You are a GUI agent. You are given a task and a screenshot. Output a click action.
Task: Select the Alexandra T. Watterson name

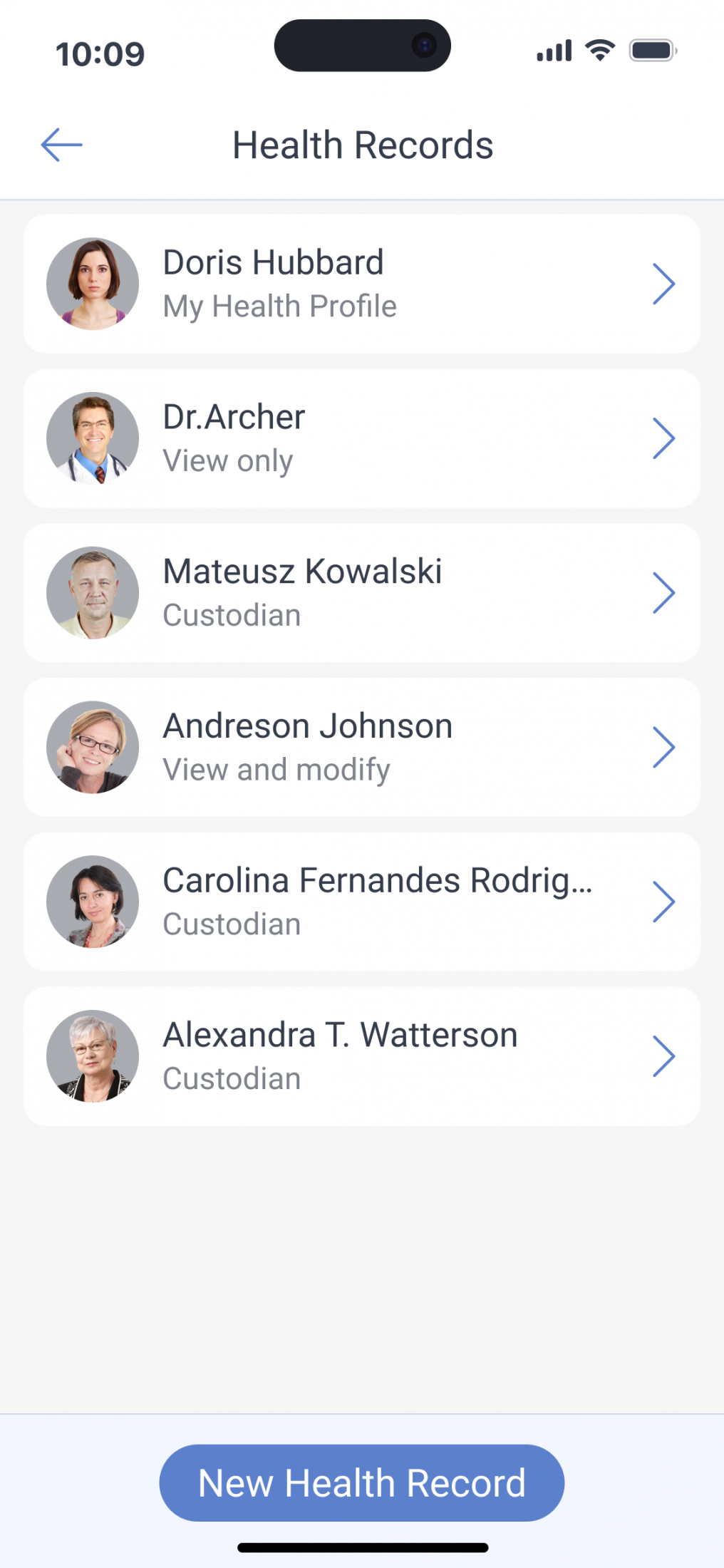click(340, 1035)
